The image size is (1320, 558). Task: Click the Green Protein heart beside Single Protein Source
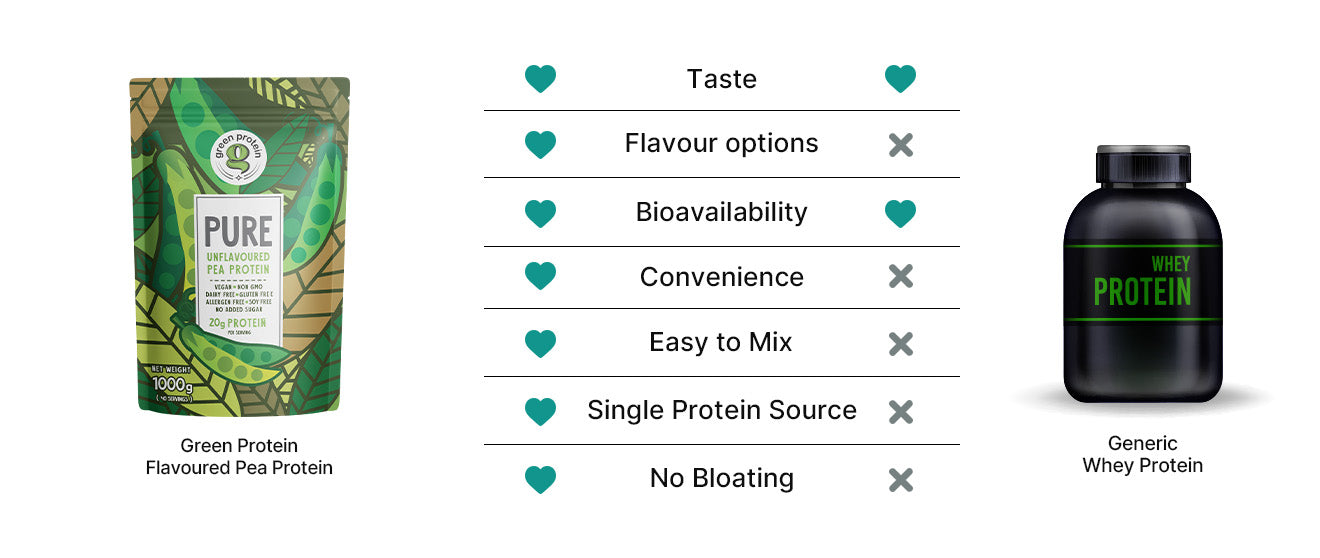click(x=540, y=411)
